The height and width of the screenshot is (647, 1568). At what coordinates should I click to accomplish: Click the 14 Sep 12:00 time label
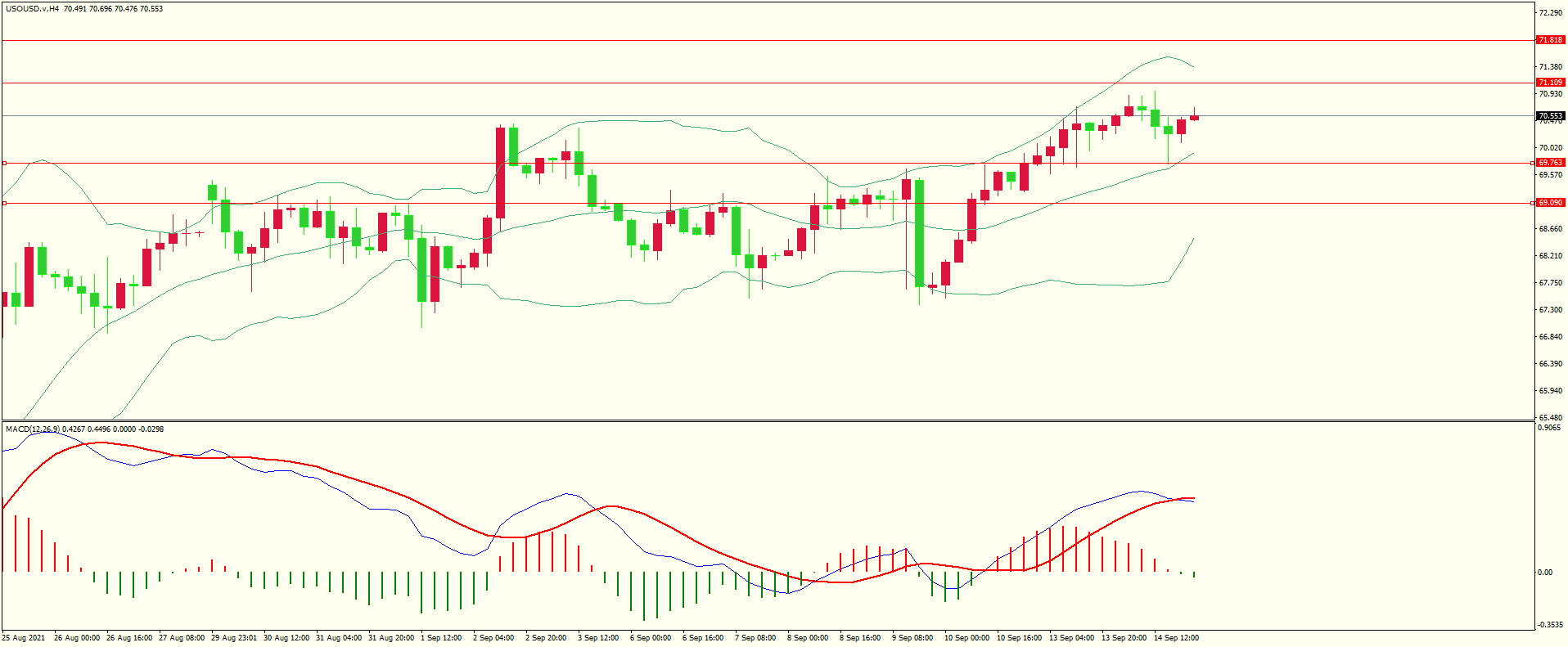[x=1177, y=638]
